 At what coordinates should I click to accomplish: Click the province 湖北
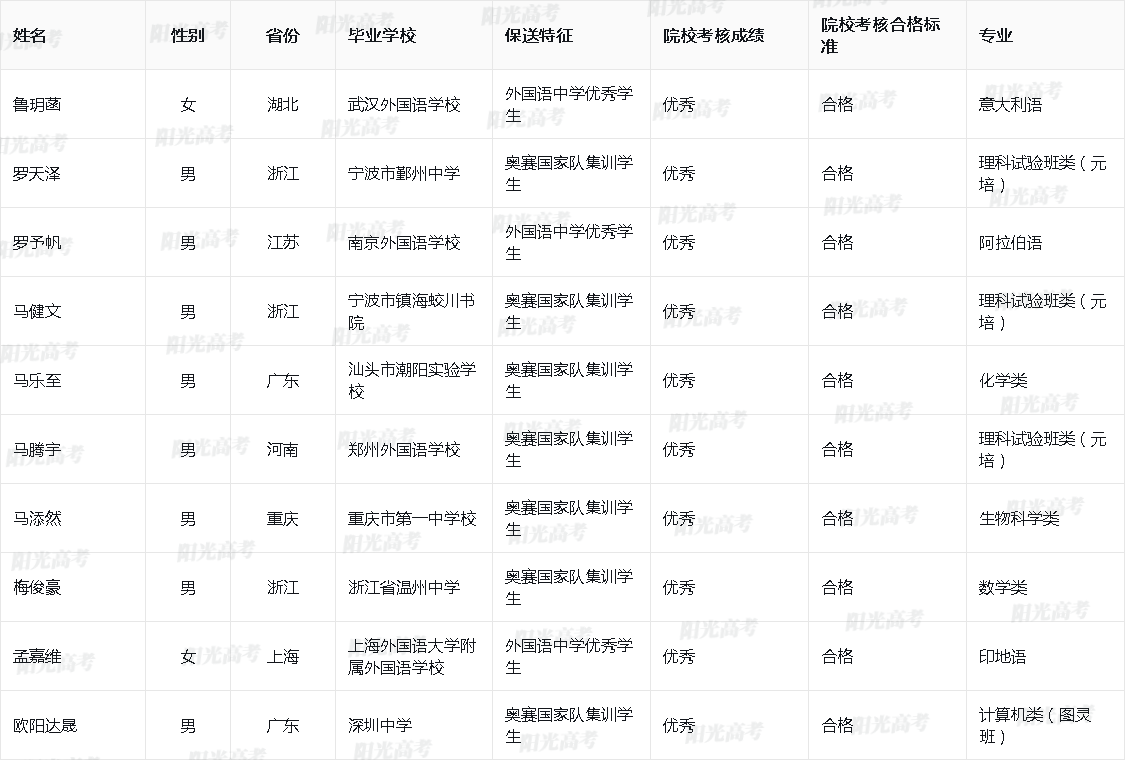tap(283, 105)
